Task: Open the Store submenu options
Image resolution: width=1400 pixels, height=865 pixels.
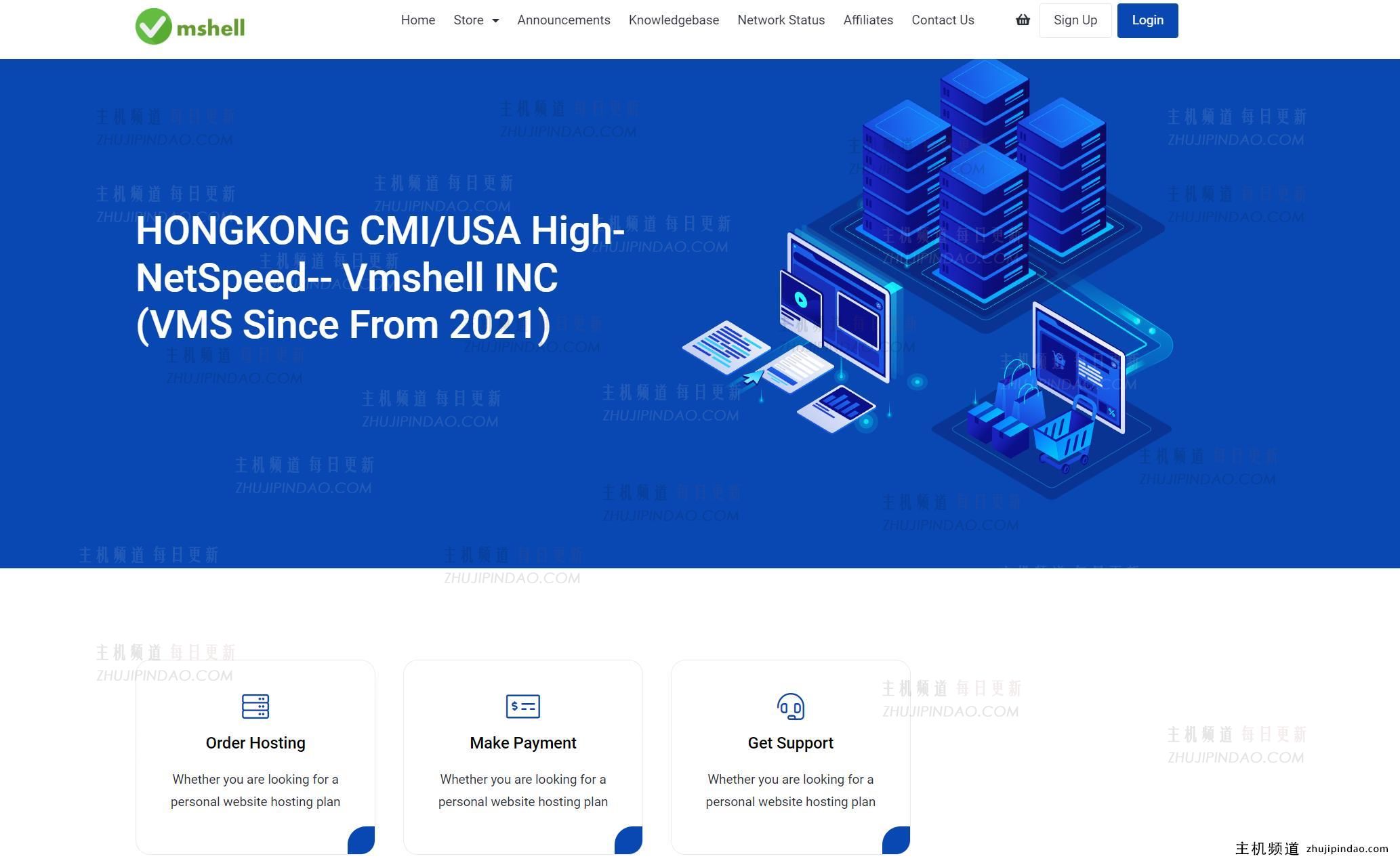Action: click(x=476, y=19)
